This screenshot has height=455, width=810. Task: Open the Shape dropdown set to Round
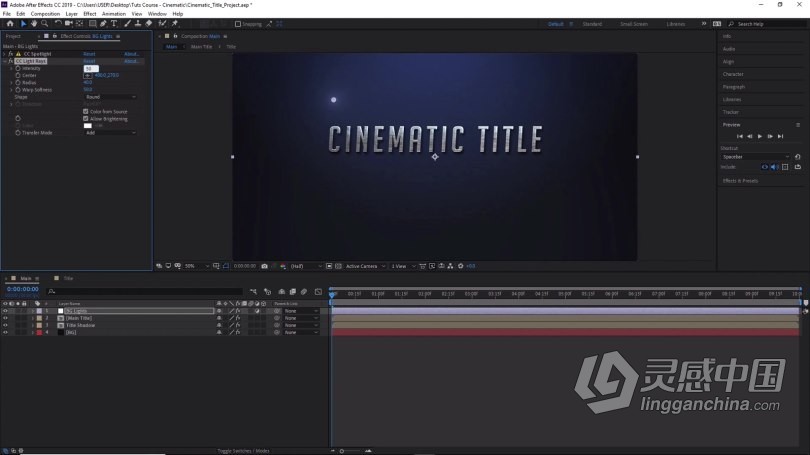pos(111,97)
